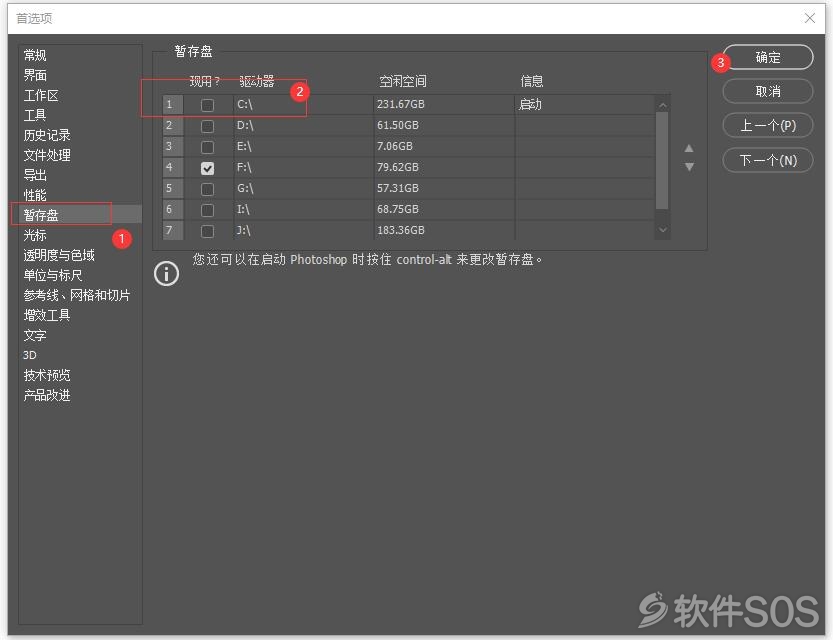The height and width of the screenshot is (640, 833).
Task: Move selected scratch disk up with arrow
Action: [x=689, y=148]
